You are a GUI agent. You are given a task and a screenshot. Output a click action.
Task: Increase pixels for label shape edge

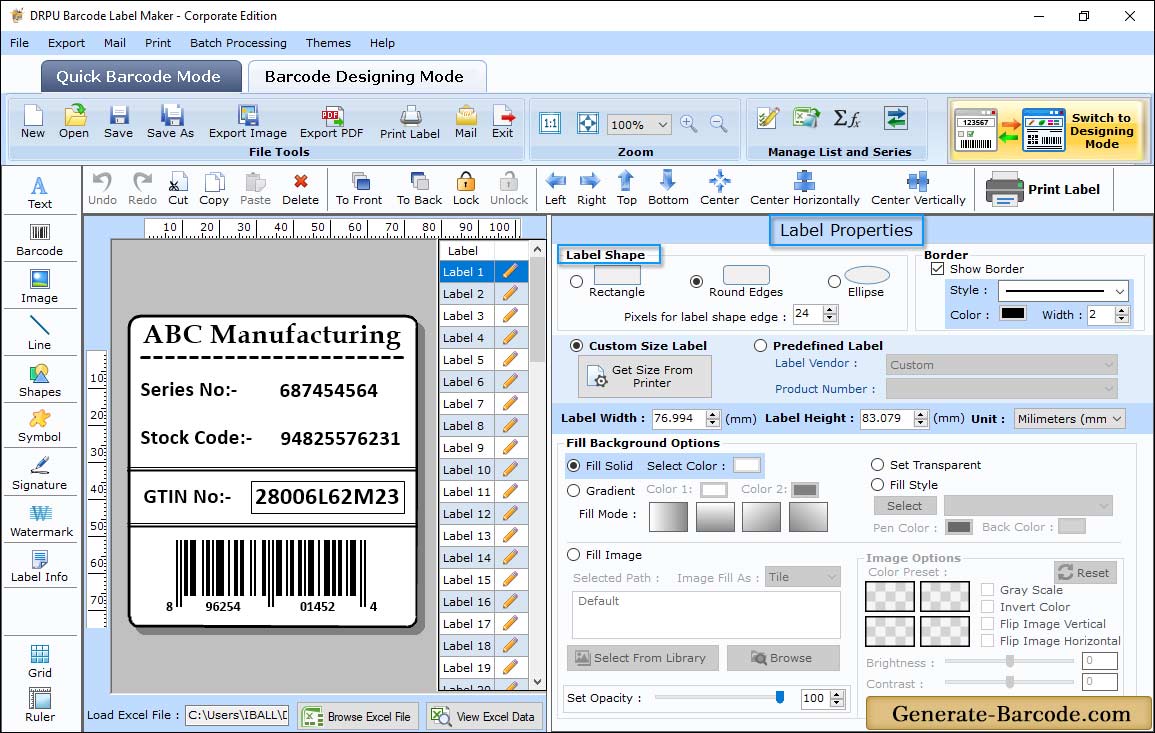[831, 310]
